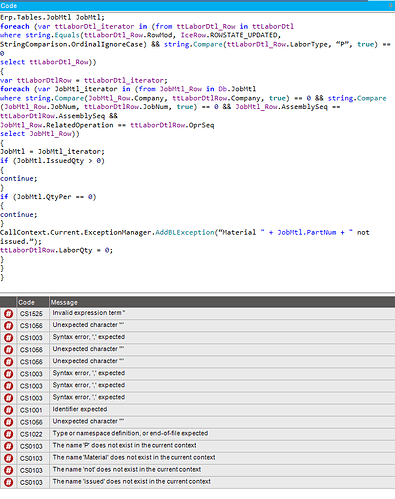395x499 pixels.
Task: Click the CS1525 error icon
Action: pos(8,313)
